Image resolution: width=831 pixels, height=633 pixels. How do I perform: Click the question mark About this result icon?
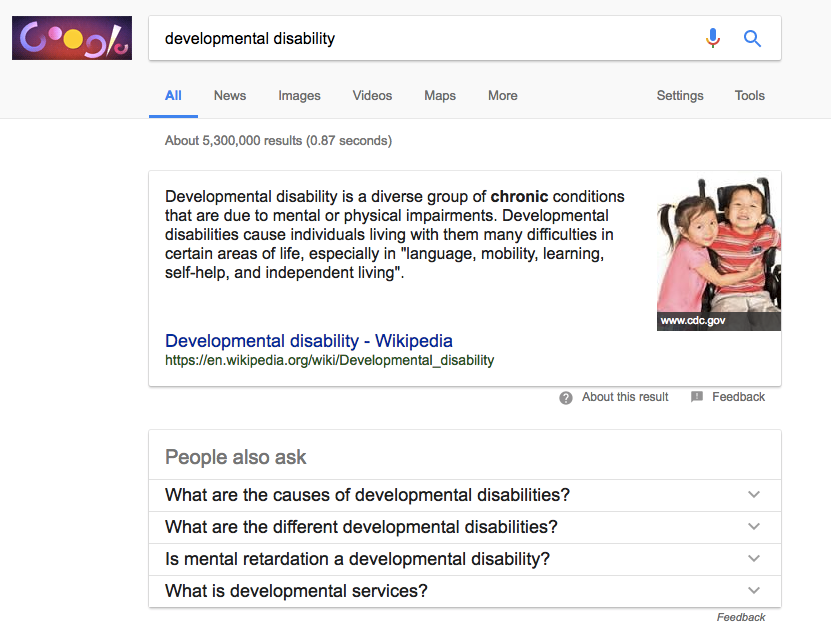566,397
